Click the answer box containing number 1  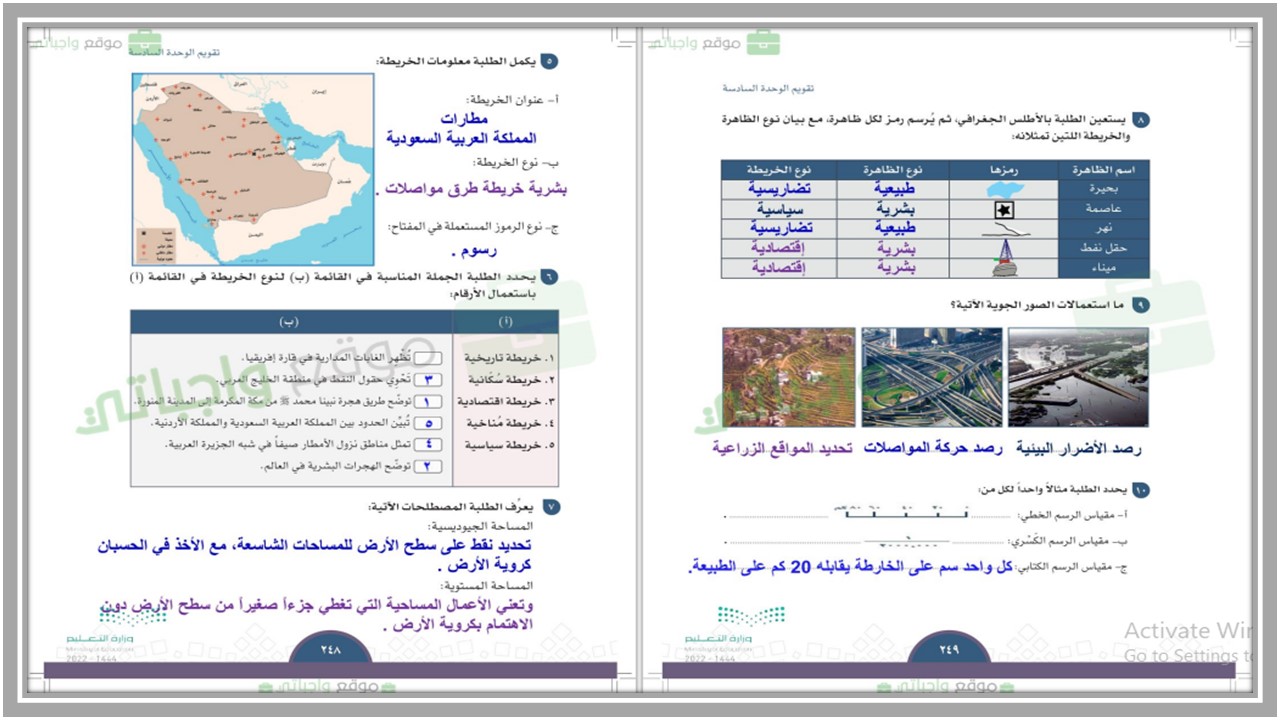(x=429, y=401)
